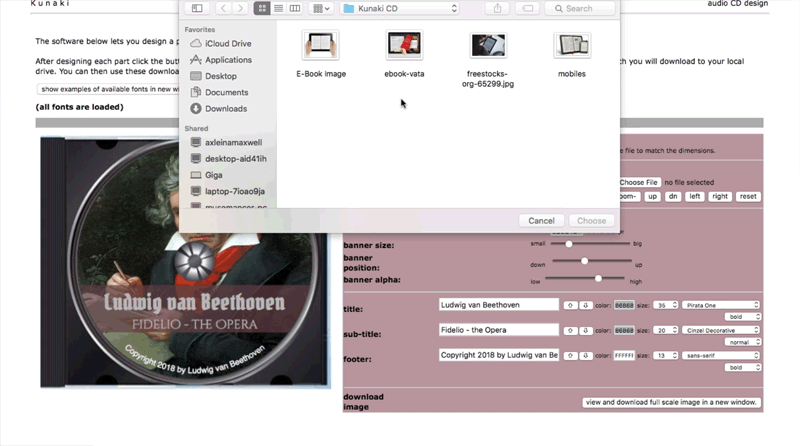
Task: Adjust the banner alpha slider
Action: click(598, 279)
